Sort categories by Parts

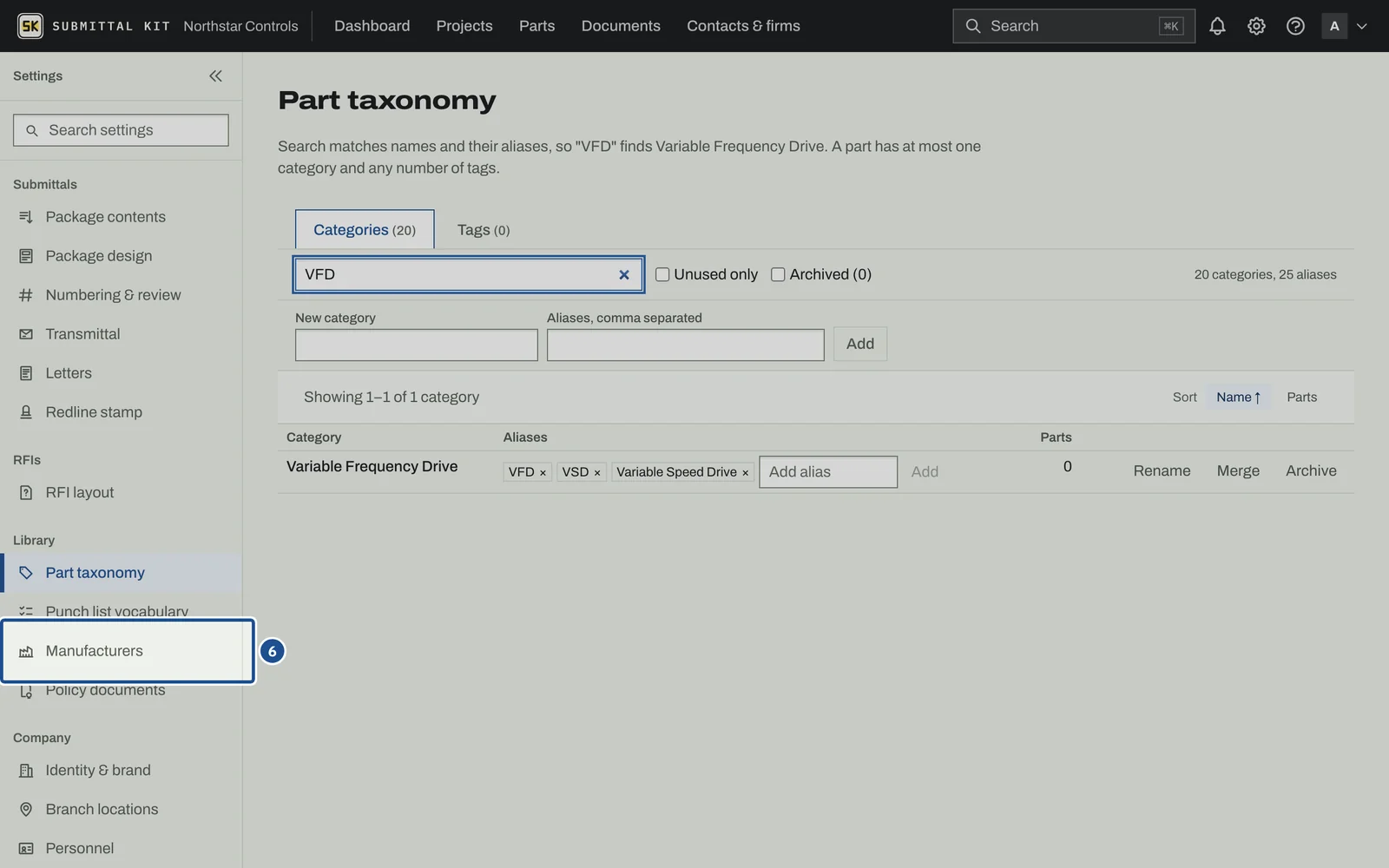pos(1301,397)
